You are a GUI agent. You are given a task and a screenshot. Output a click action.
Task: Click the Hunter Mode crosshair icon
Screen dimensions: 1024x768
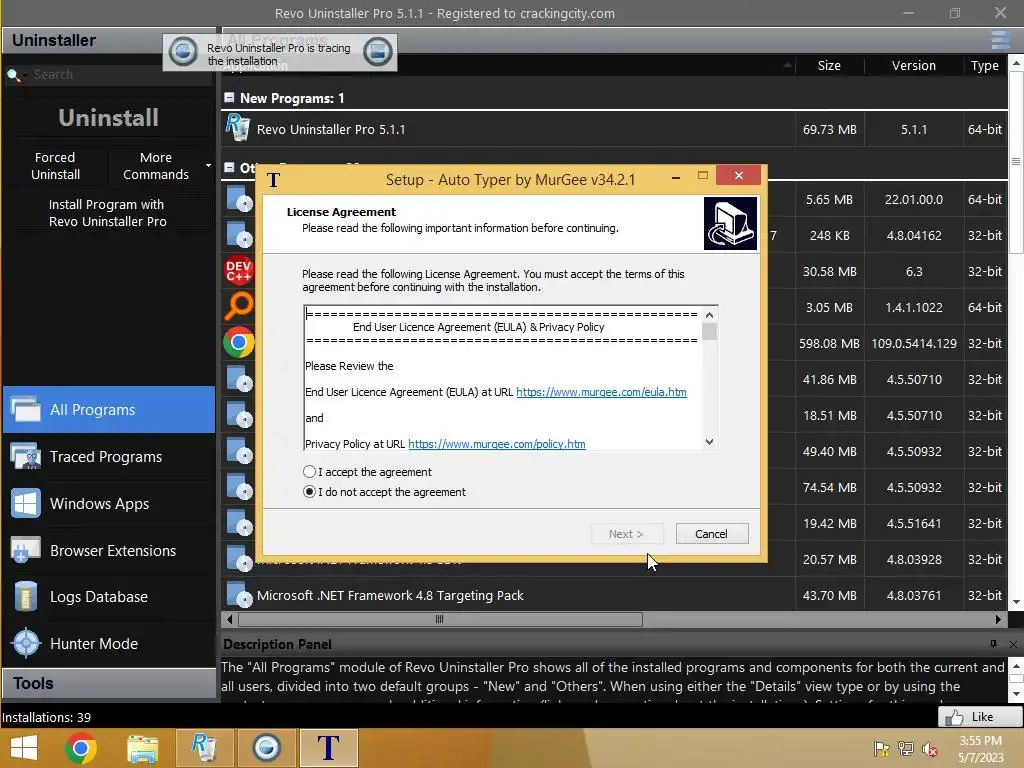(26, 644)
